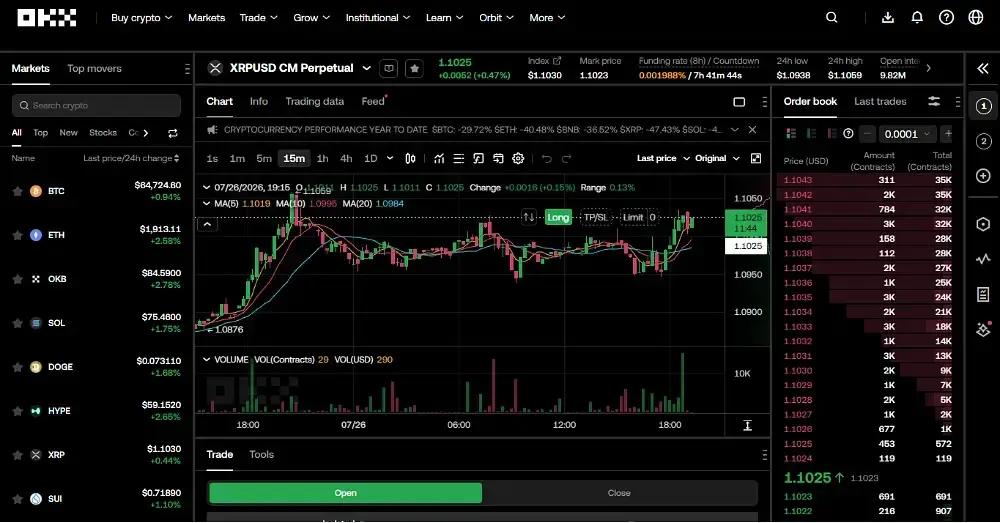Click the order book help question icon
The width and height of the screenshot is (1000, 523).
(x=848, y=133)
